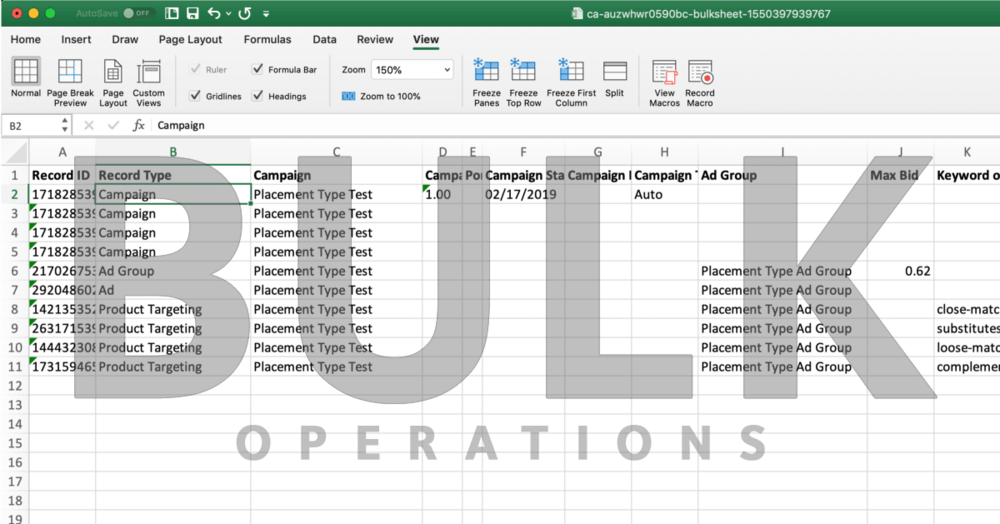Click the Ad cell in row 7
1000x524 pixels.
[173, 290]
